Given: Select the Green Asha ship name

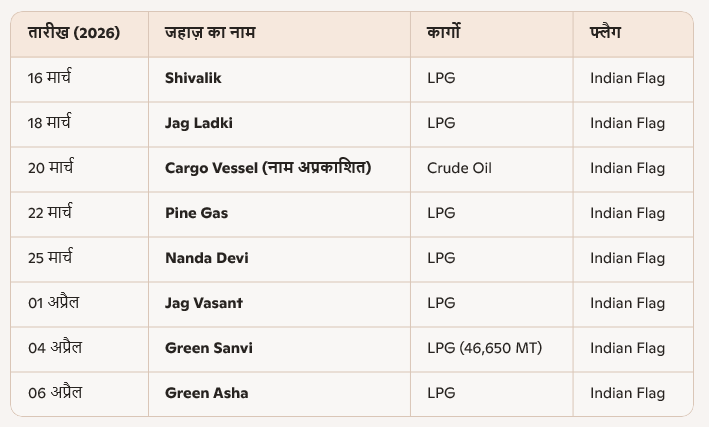Looking at the screenshot, I should pyautogui.click(x=206, y=393).
